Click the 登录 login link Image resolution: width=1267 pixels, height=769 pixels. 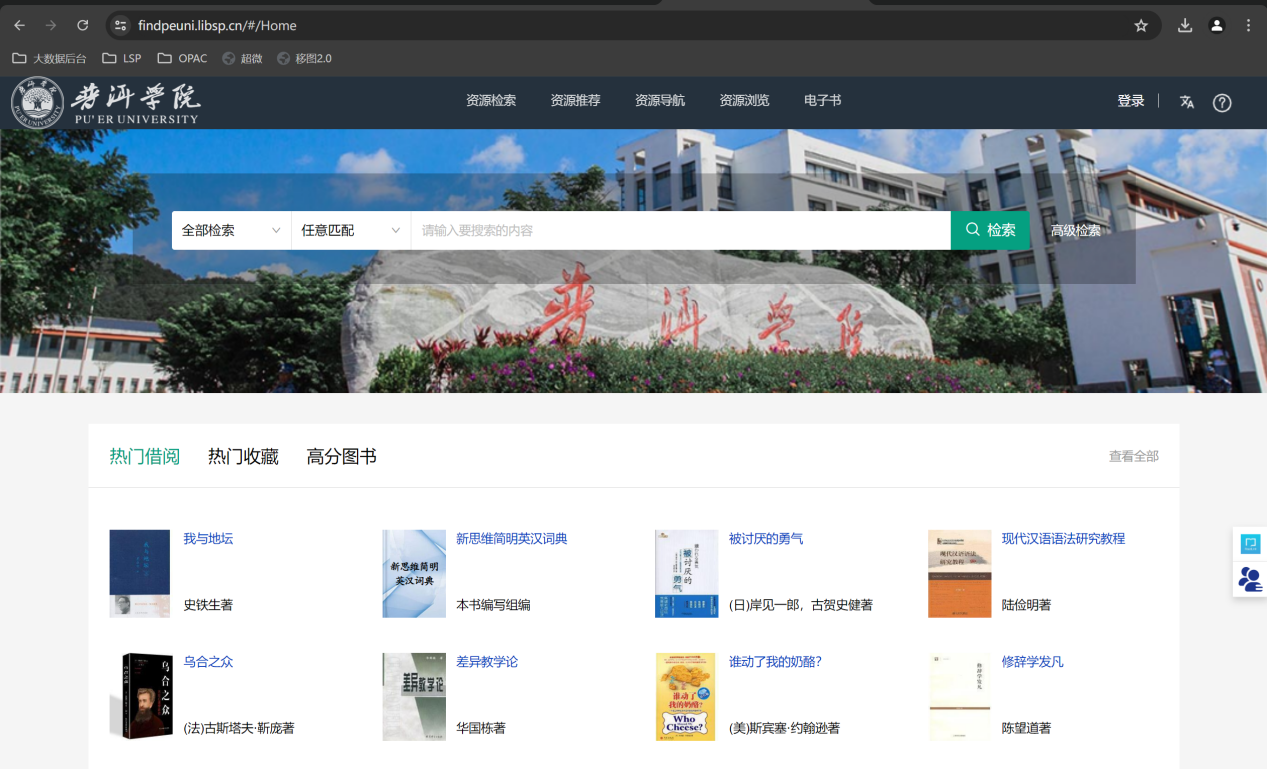1131,101
